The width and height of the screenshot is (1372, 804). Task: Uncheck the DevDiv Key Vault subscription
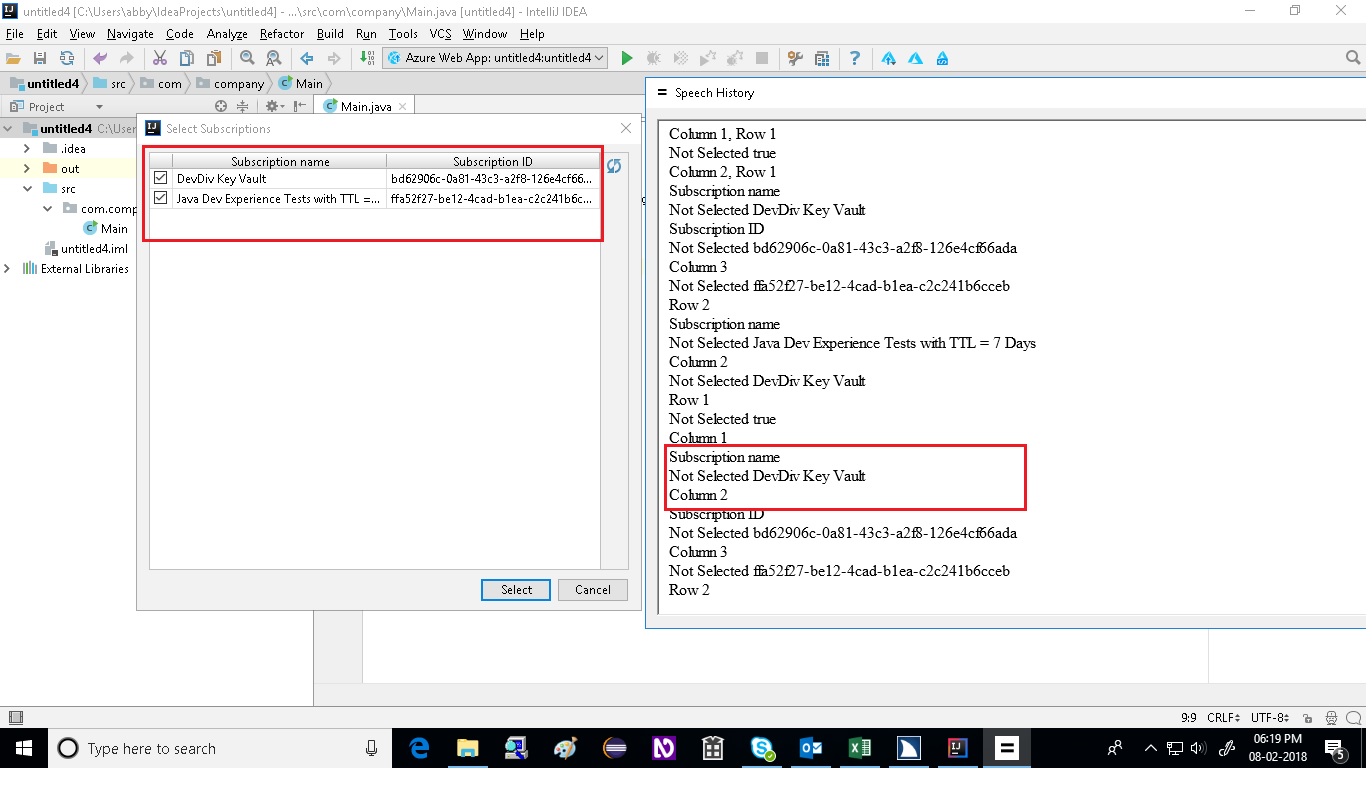click(x=160, y=178)
